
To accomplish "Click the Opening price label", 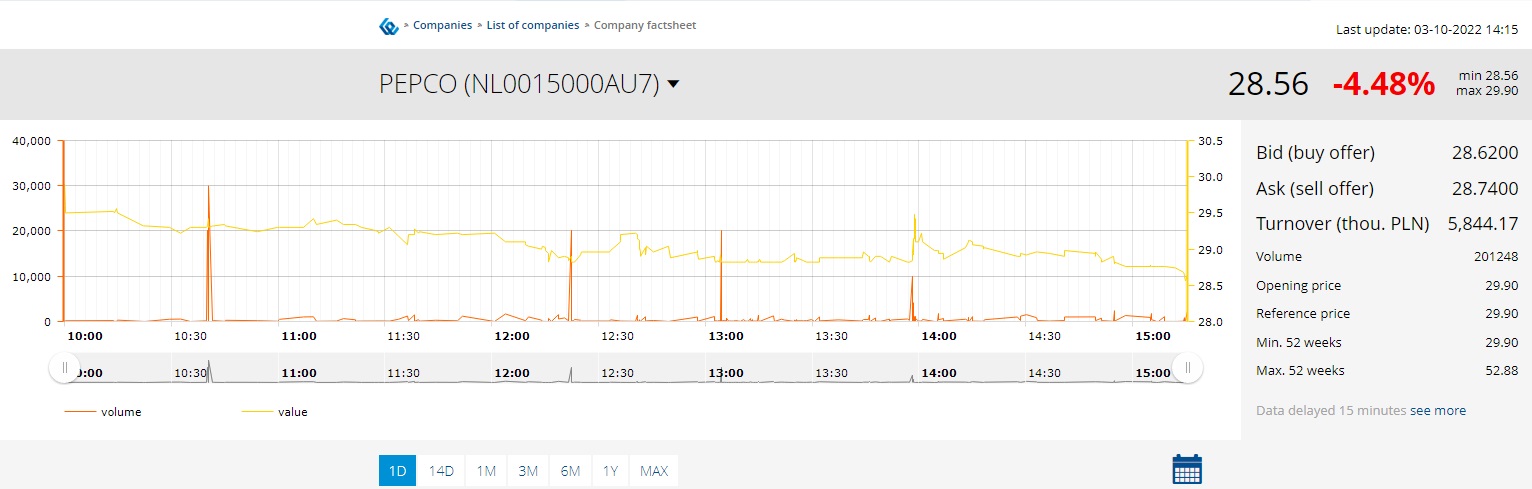I will [x=1298, y=286].
